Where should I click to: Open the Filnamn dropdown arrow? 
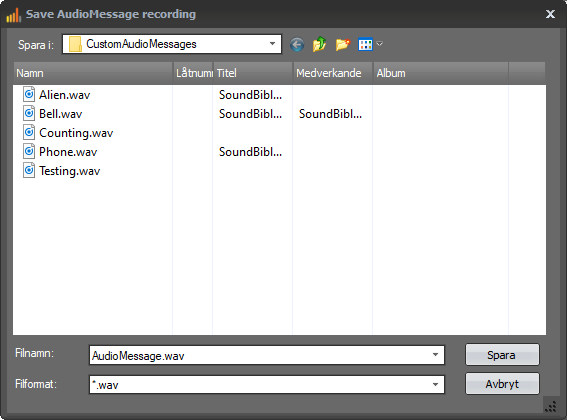435,355
